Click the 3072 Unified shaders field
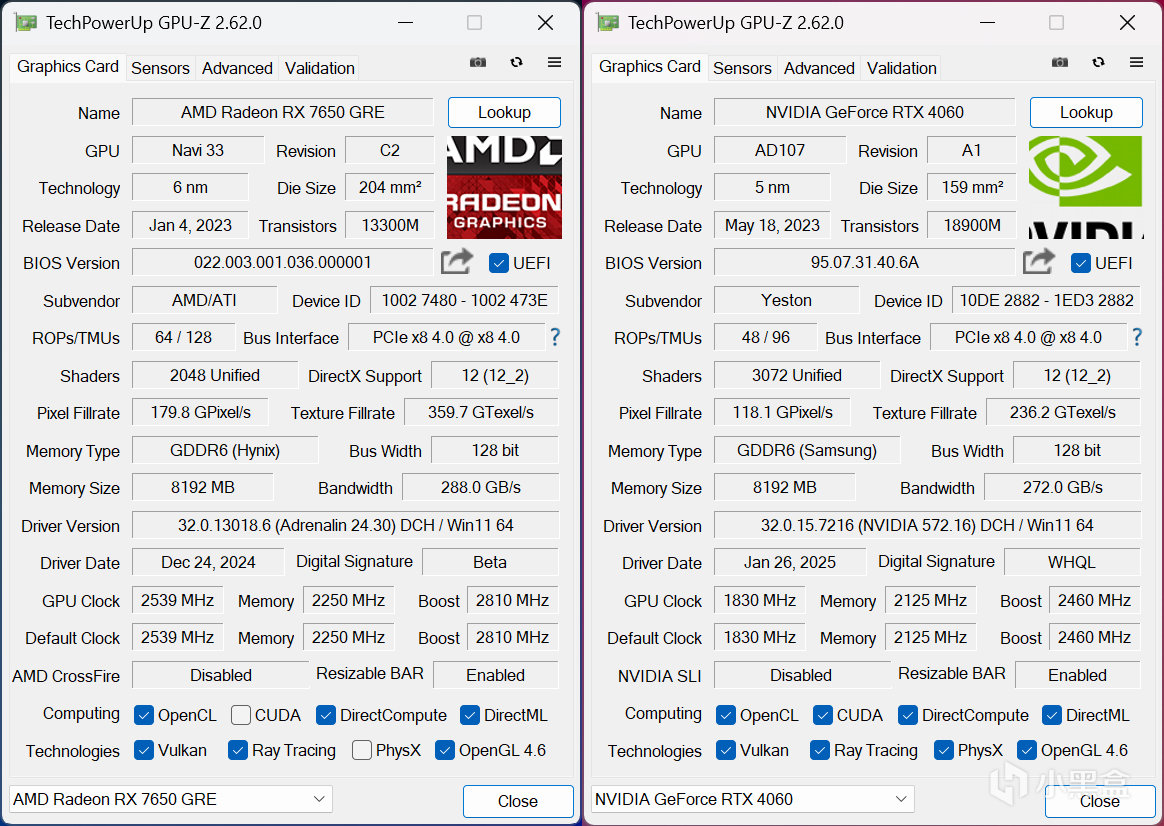Viewport: 1164px width, 826px height. 797,375
